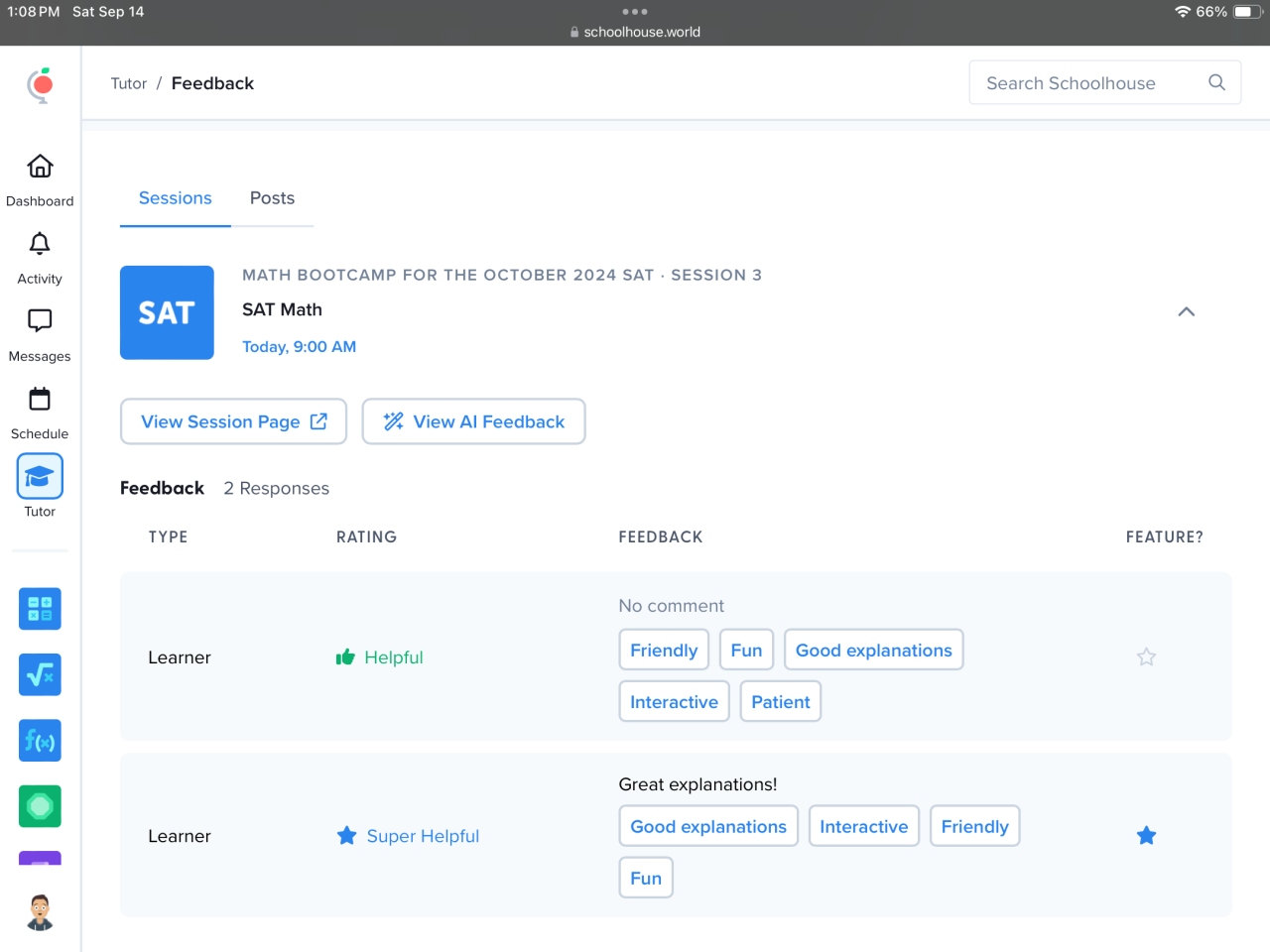Tap the schoolhouse.world address bar
1270x952 pixels.
pyautogui.click(x=635, y=32)
